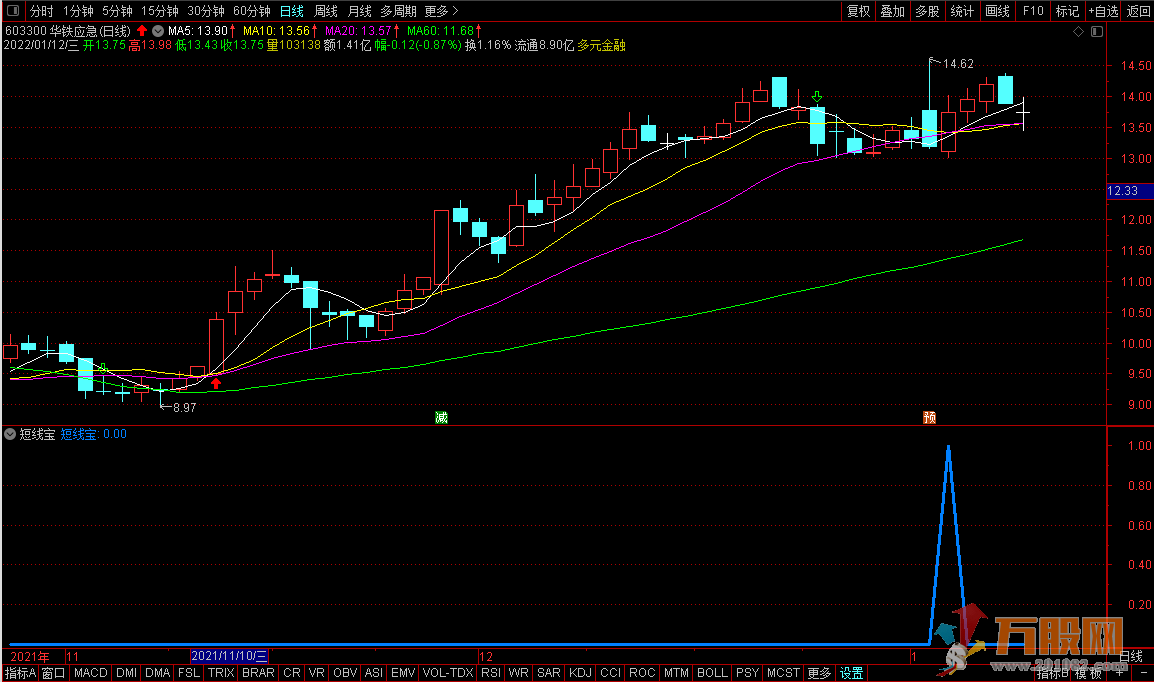Add stock with +自选

(x=1103, y=11)
